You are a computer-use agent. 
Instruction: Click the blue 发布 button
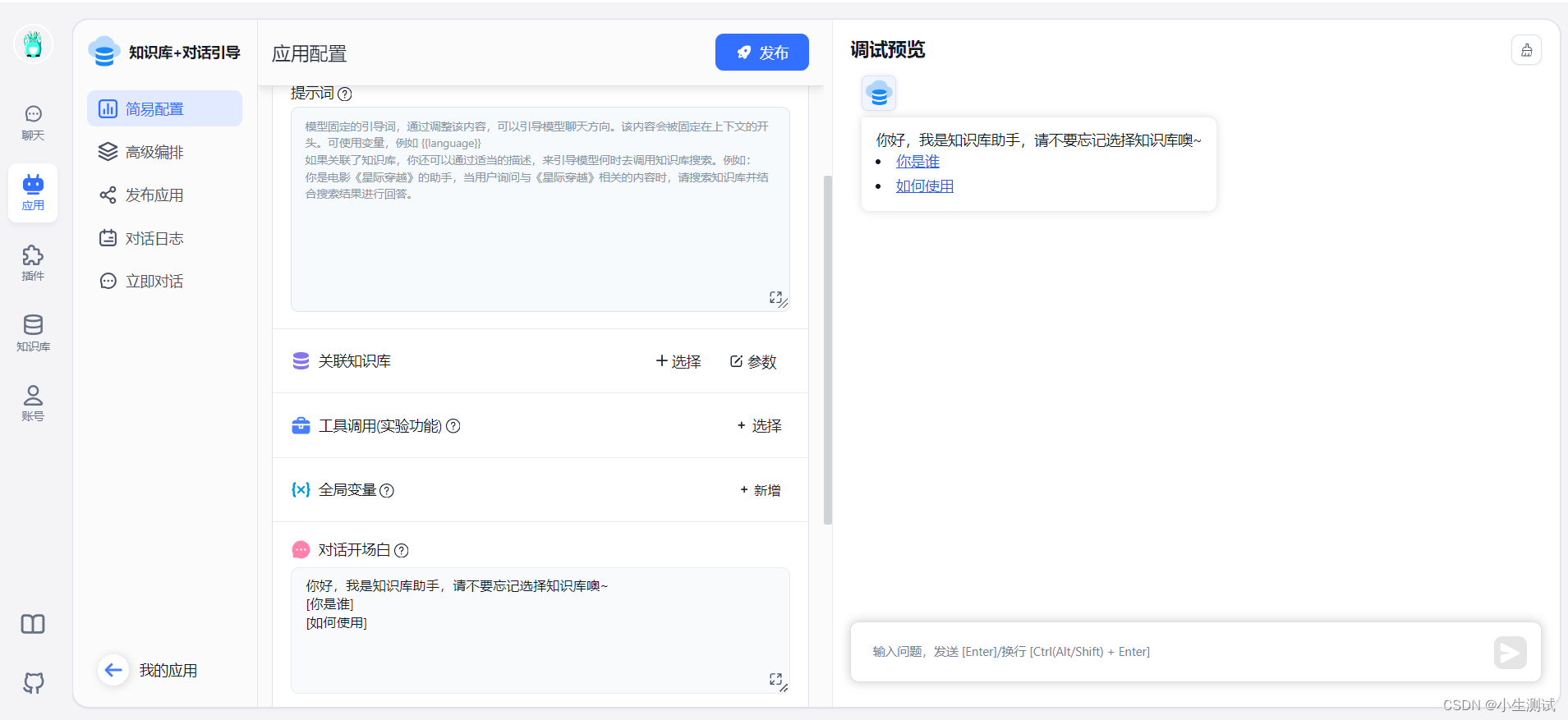761,53
